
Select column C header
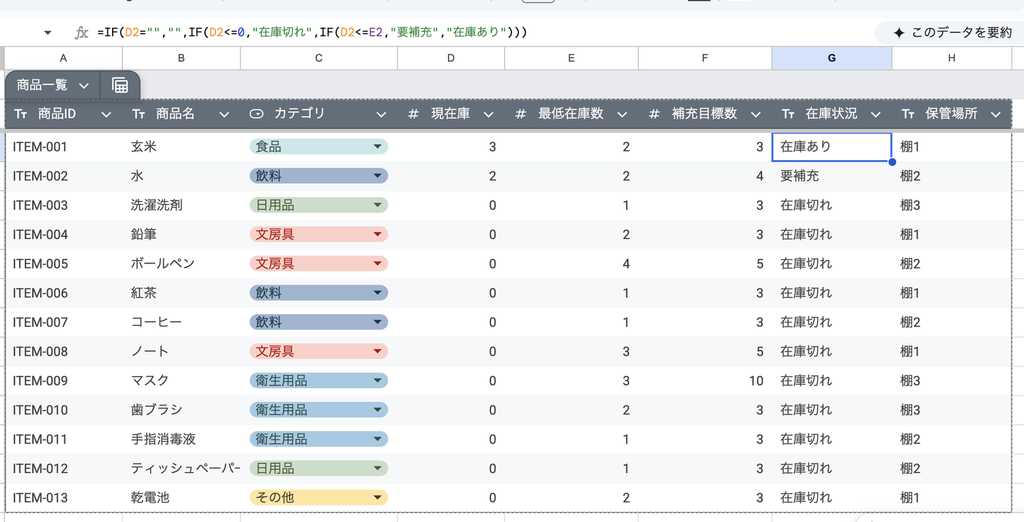(x=319, y=58)
